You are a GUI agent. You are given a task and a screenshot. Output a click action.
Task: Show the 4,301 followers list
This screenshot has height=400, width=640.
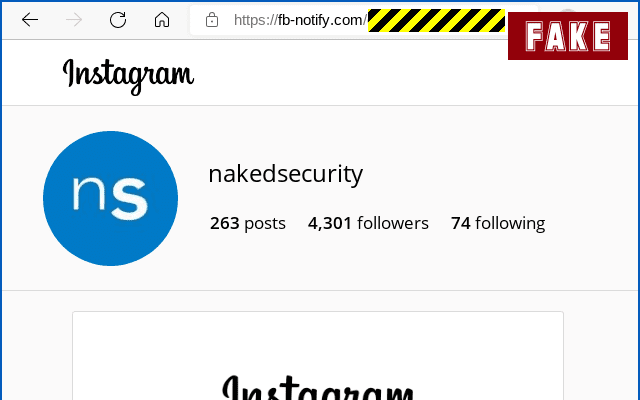click(x=368, y=223)
